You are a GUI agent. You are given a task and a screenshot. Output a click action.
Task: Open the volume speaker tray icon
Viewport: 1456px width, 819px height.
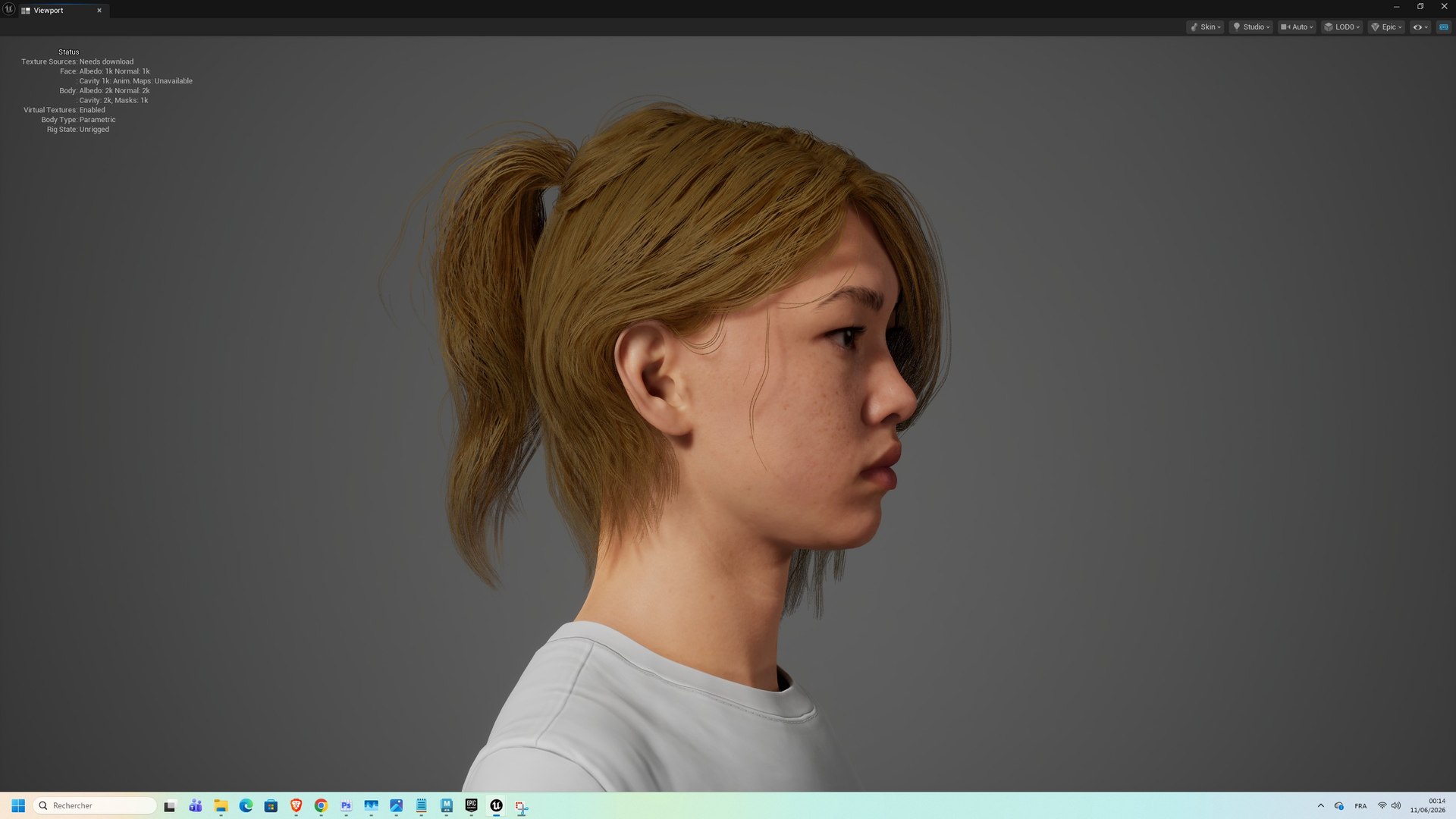(1396, 805)
